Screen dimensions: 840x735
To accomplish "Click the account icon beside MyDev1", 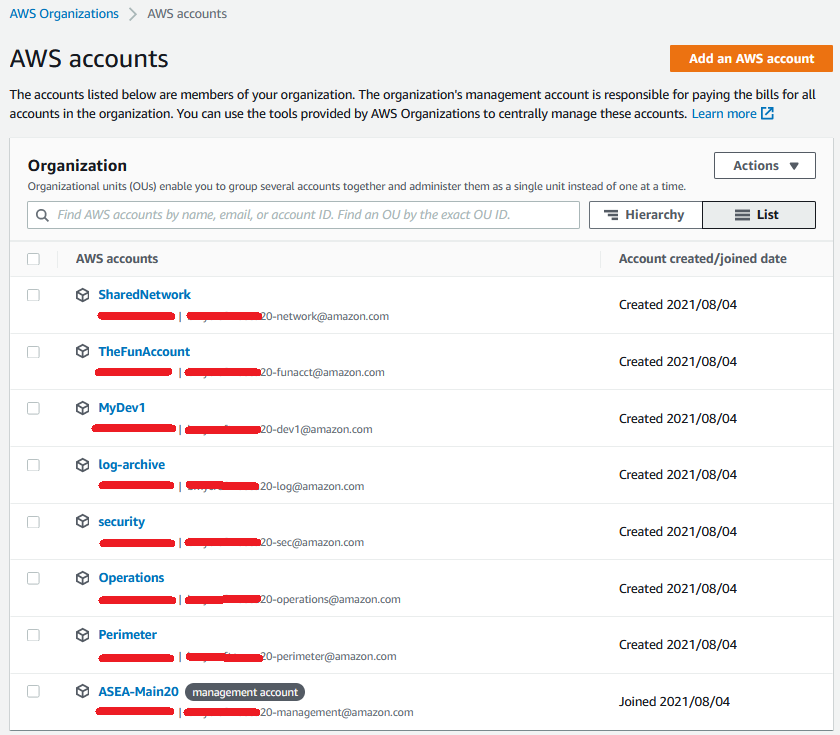I will click(82, 408).
